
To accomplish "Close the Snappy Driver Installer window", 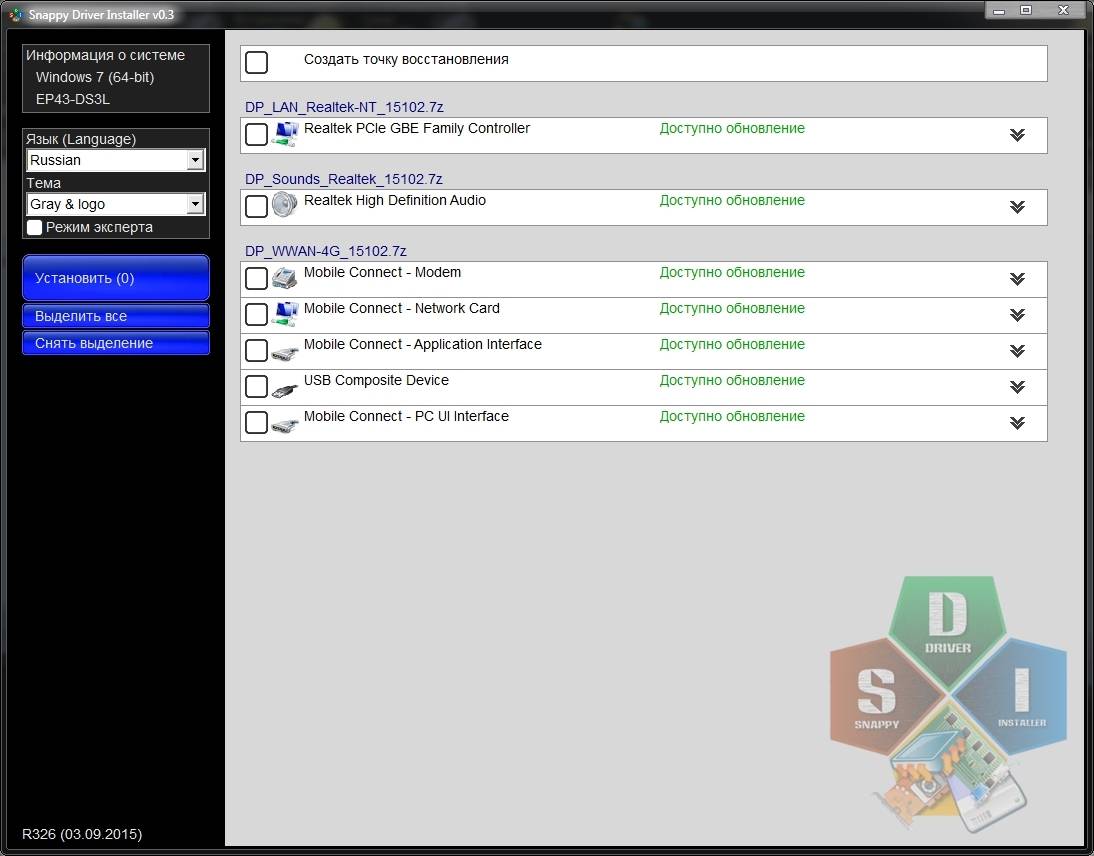I will click(1064, 10).
